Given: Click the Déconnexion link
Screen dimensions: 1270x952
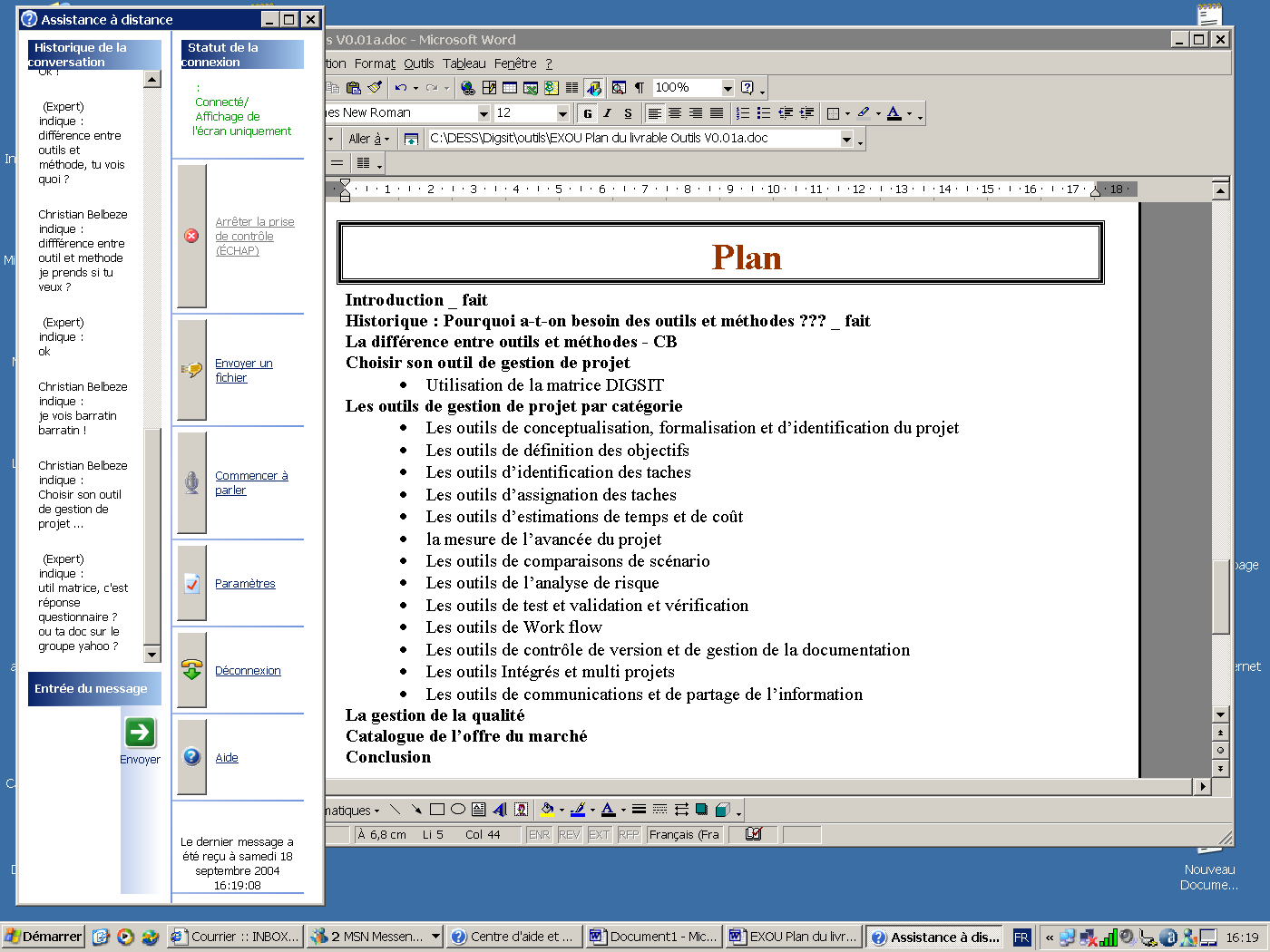Looking at the screenshot, I should [248, 670].
